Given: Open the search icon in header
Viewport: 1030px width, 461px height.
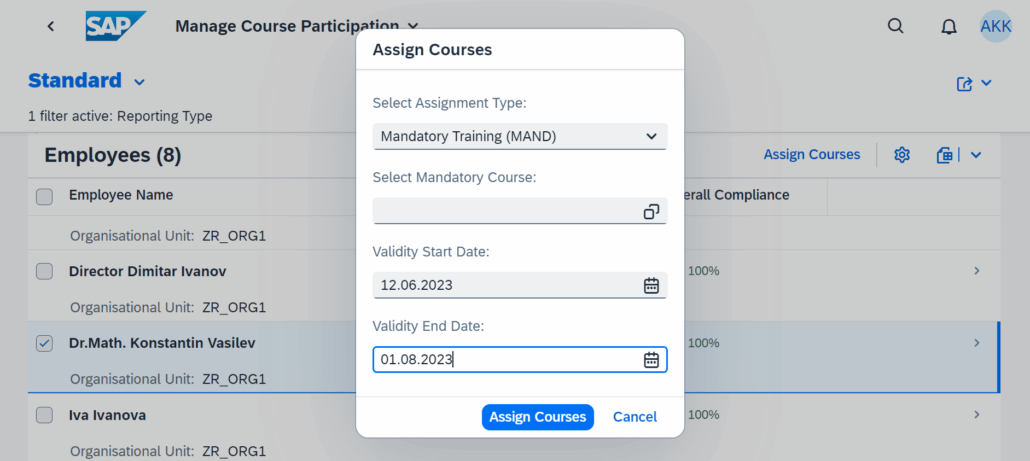Looking at the screenshot, I should (896, 26).
